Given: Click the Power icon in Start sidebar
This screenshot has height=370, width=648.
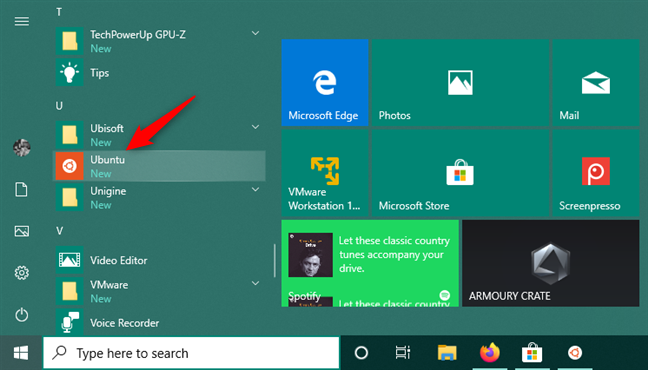Looking at the screenshot, I should pyautogui.click(x=21, y=315).
